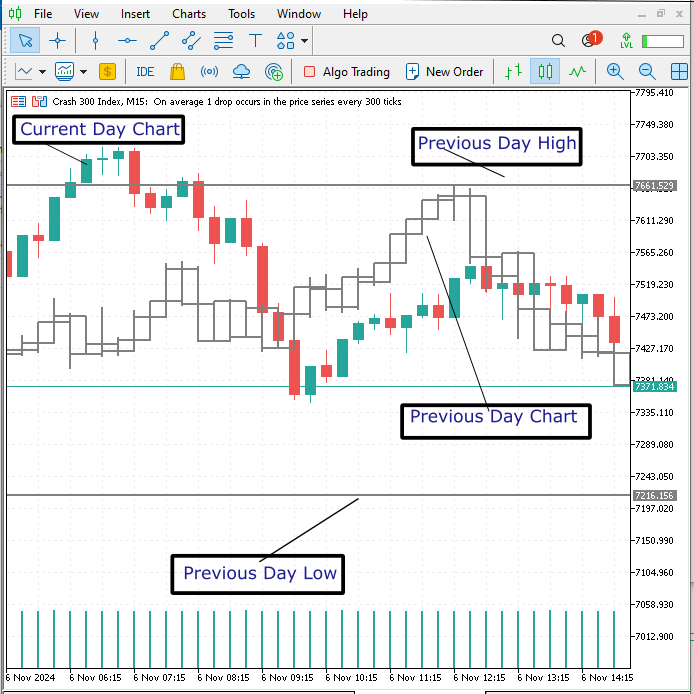Viewport: 694px width, 694px height.
Task: Click the current price 7371.834 label
Action: click(x=654, y=387)
